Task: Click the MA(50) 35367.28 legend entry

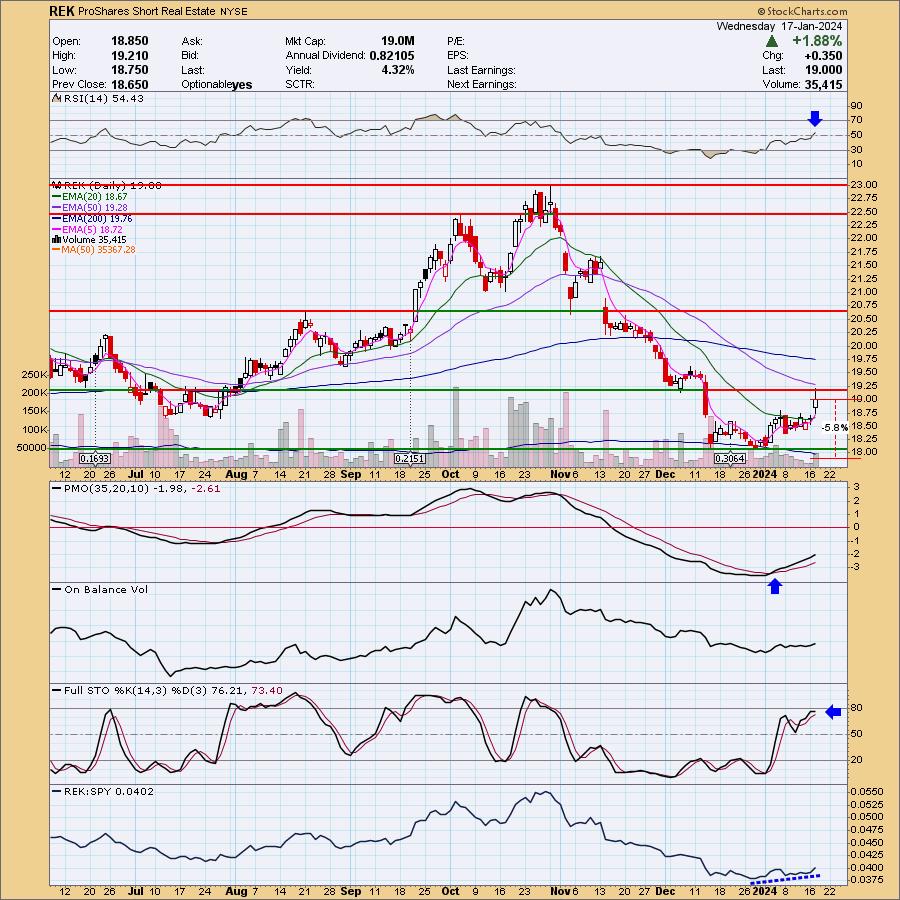Action: [x=94, y=250]
